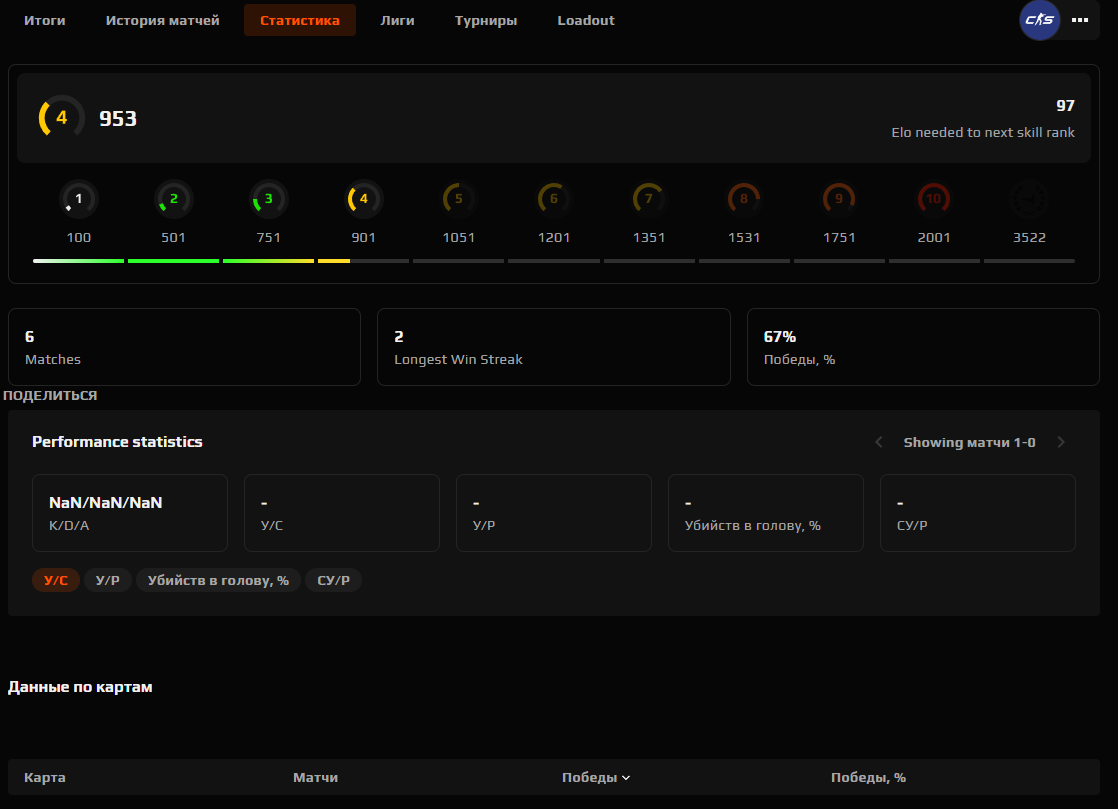Click the 67% Победы stat card

point(922,346)
